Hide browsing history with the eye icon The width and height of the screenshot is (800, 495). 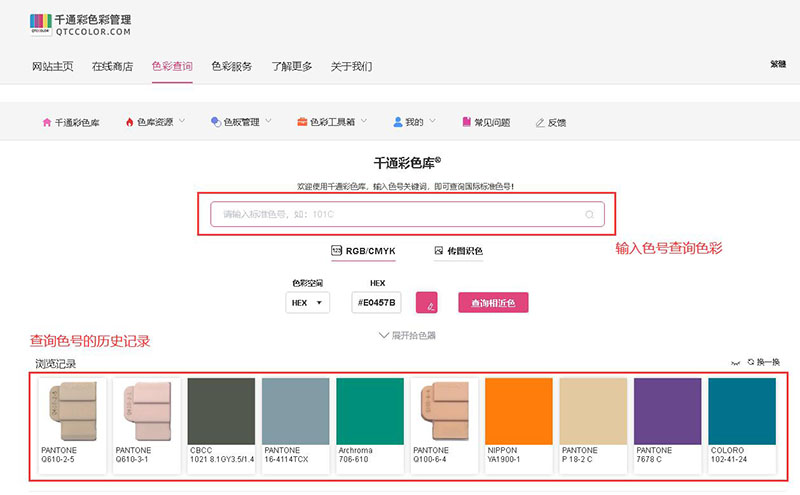pos(736,362)
